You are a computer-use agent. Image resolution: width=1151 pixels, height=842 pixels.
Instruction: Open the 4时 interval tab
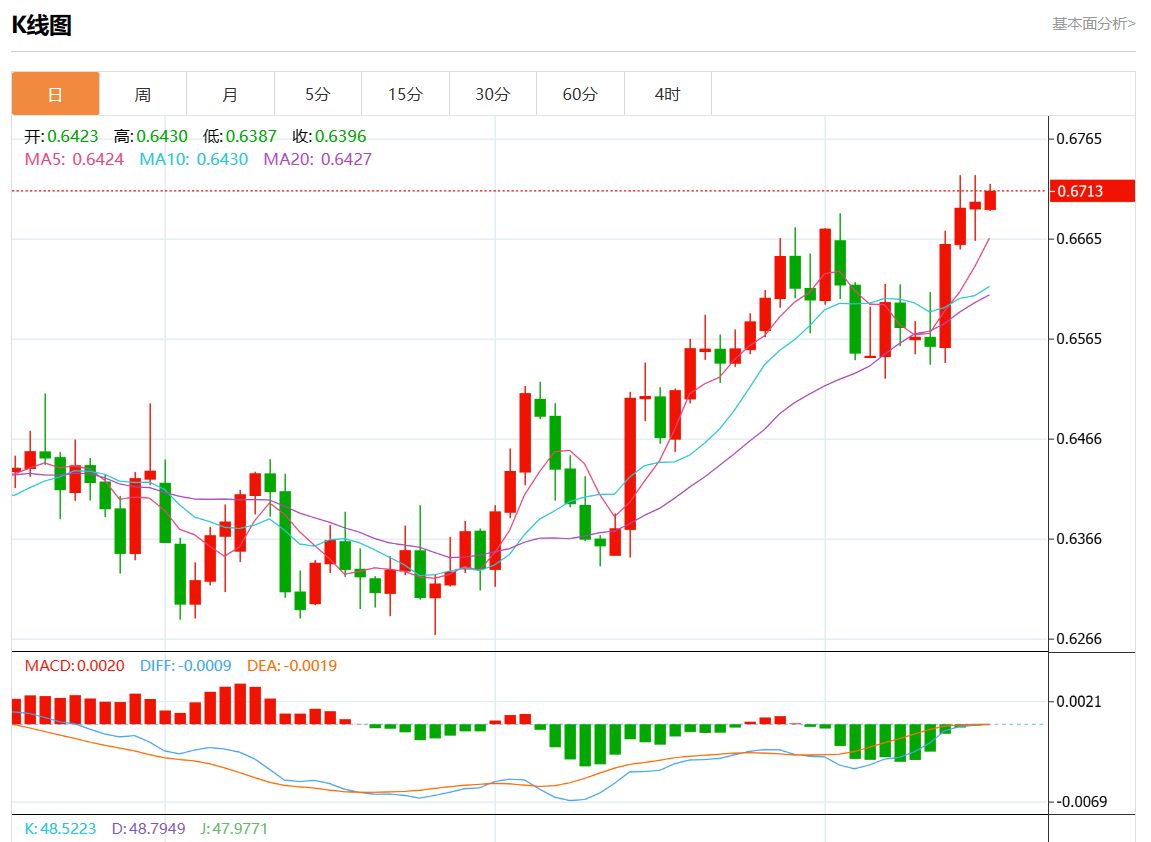(x=667, y=94)
